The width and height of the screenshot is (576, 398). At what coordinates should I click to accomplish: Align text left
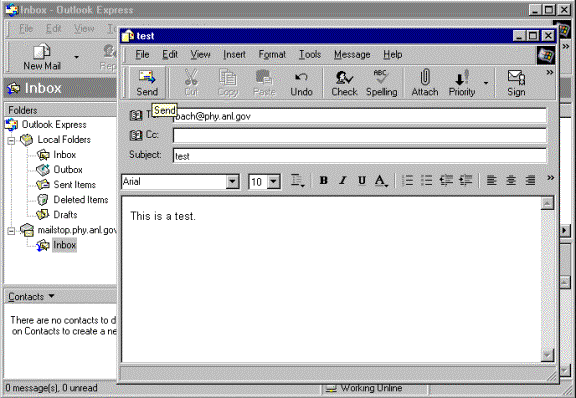(492, 180)
